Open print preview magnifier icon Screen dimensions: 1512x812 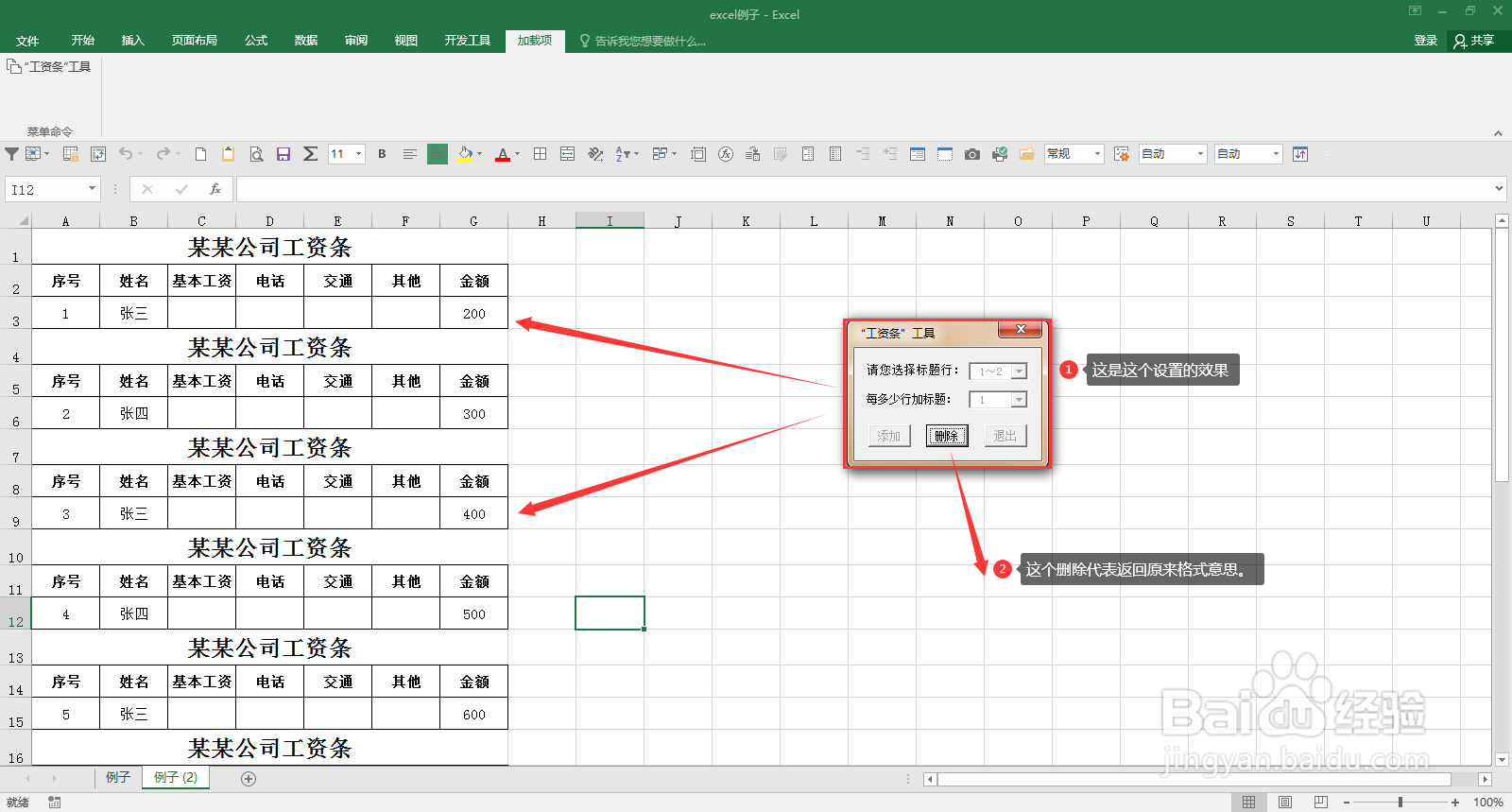coord(256,154)
